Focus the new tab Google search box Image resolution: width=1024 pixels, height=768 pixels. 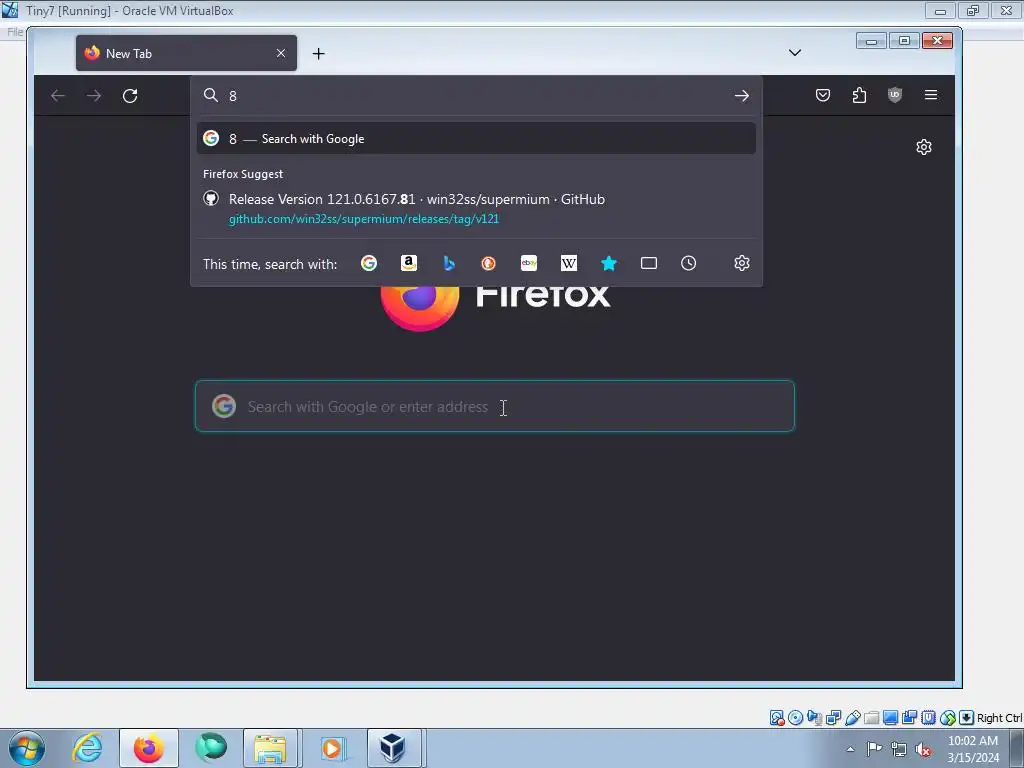[494, 406]
